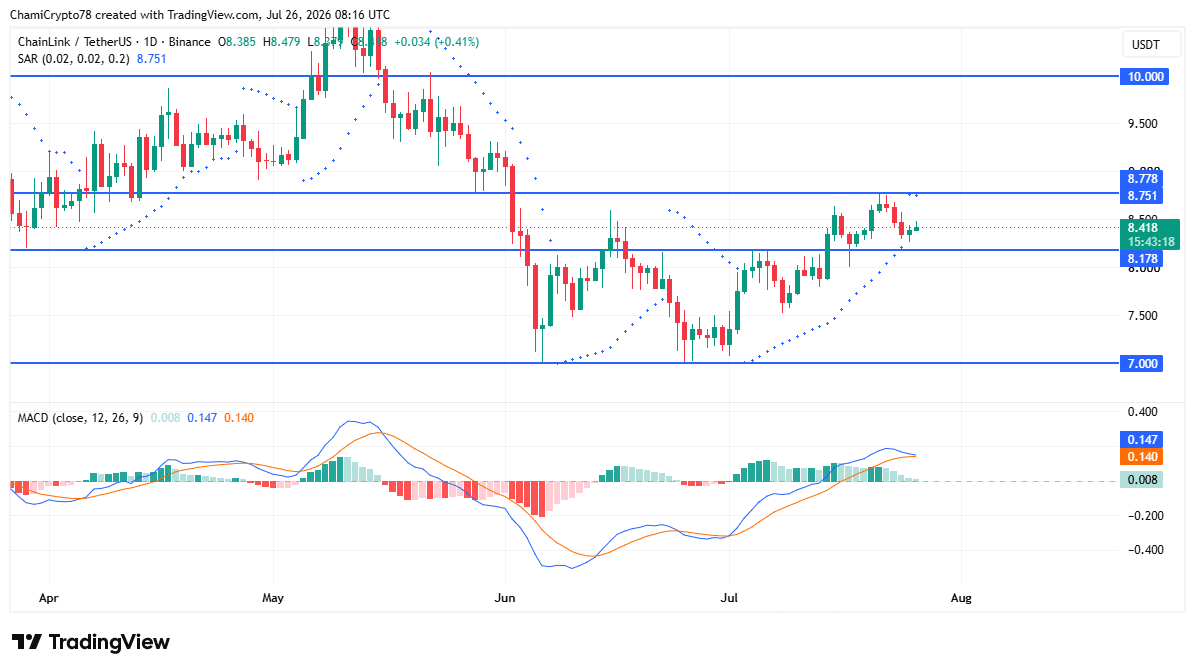Click MACD line value 0.147 in legend
The width and height of the screenshot is (1195, 672).
click(x=202, y=418)
